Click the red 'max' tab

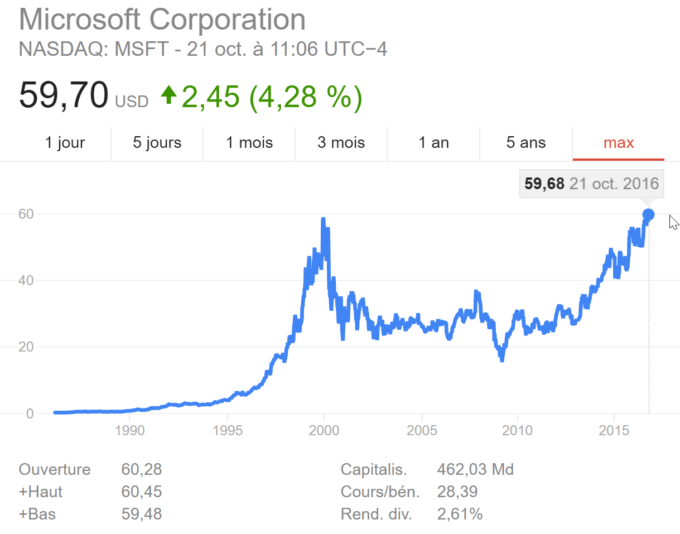coord(618,143)
